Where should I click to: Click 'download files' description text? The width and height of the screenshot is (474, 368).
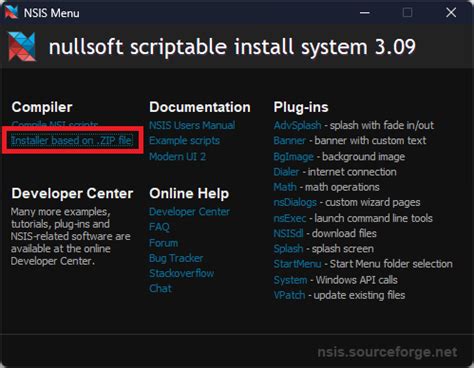click(x=344, y=233)
